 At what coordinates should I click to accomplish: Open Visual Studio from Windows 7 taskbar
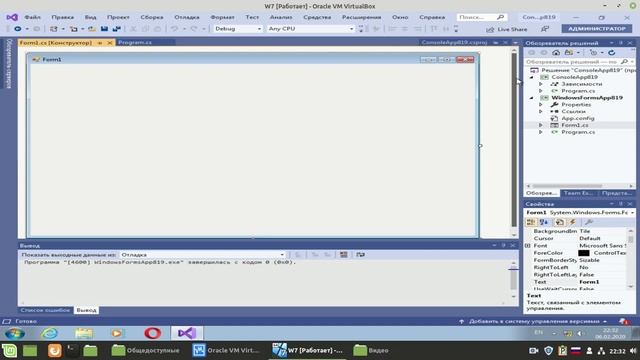pyautogui.click(x=187, y=333)
